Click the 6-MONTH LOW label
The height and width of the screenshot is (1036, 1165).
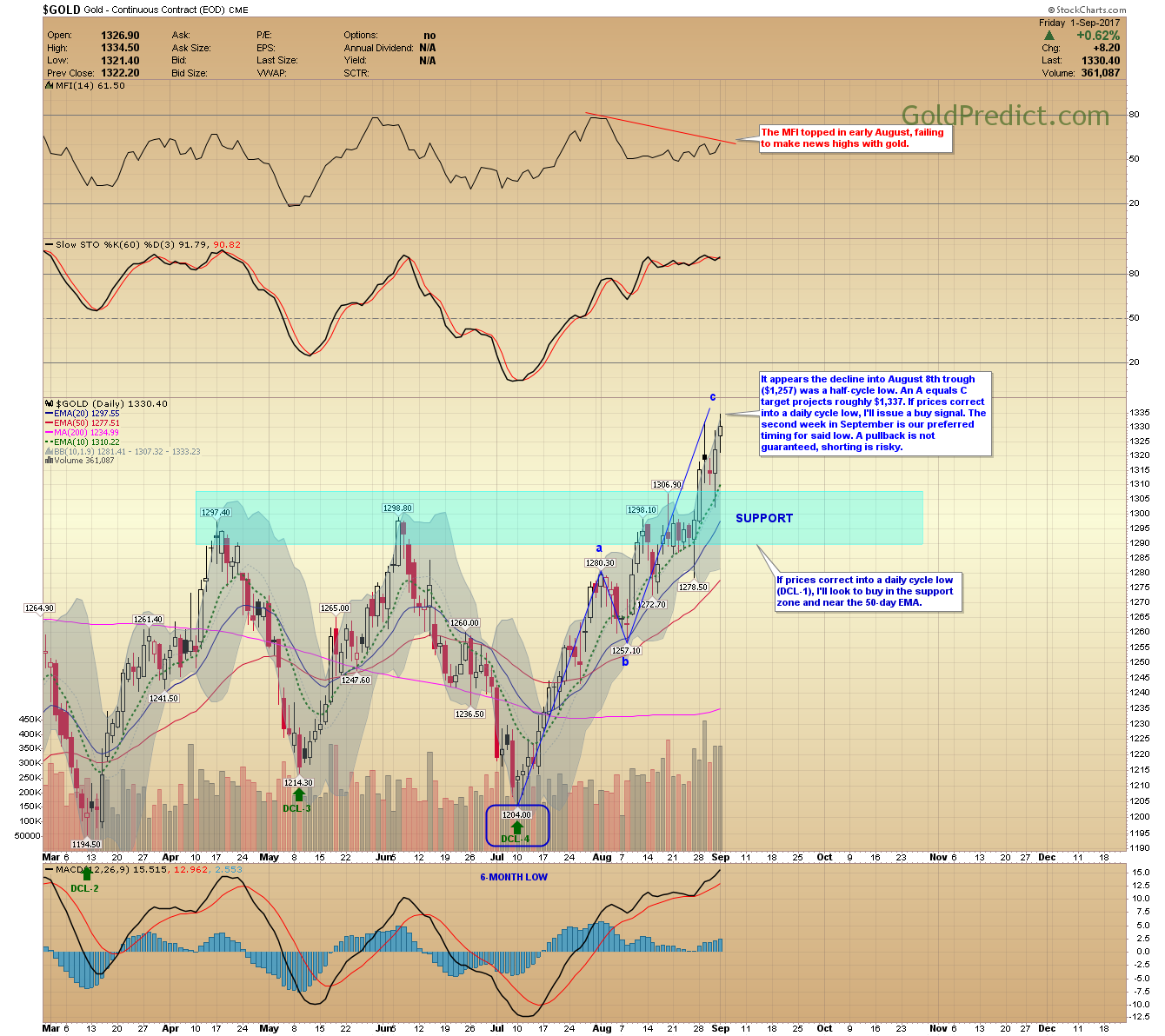(514, 878)
